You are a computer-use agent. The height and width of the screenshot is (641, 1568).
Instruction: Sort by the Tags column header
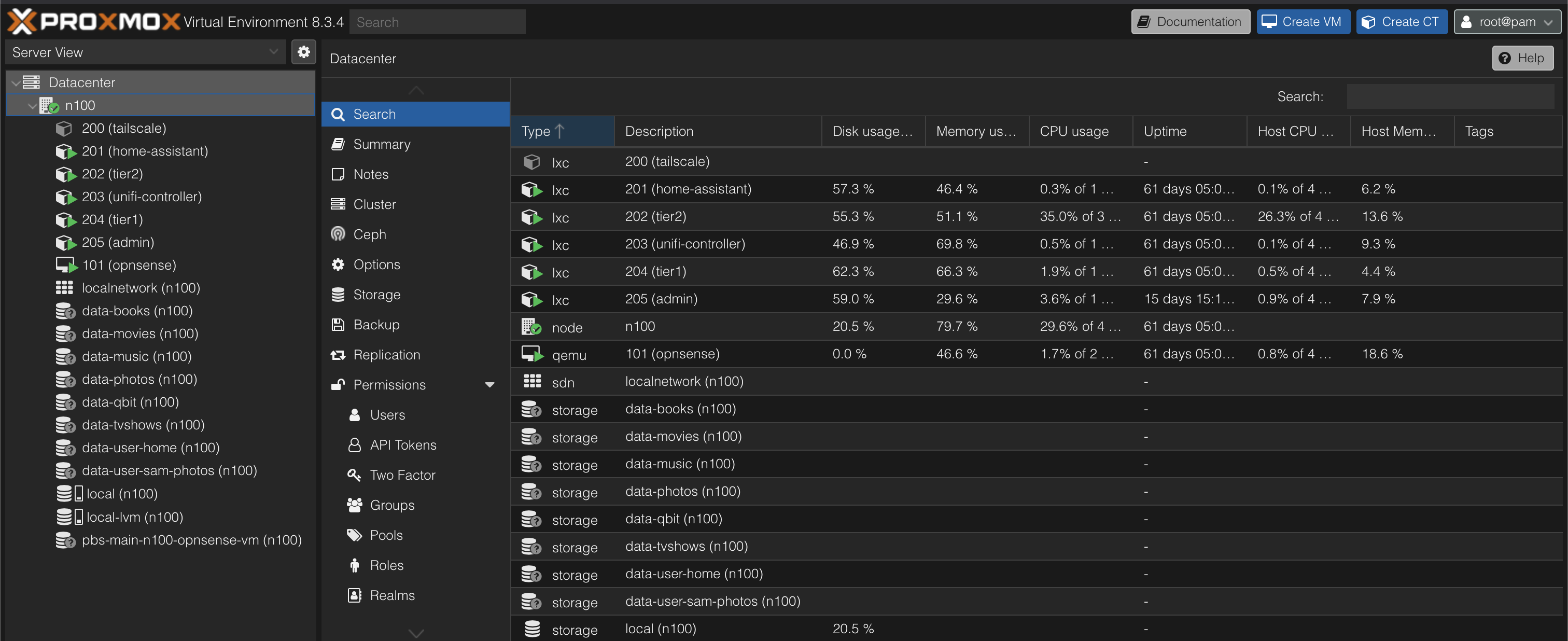point(1508,131)
